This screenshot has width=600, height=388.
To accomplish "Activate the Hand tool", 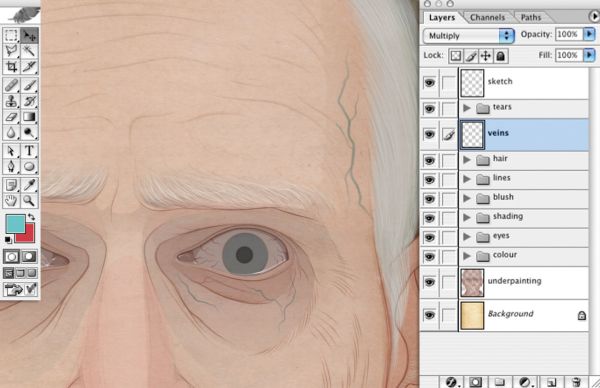I will pos(11,201).
